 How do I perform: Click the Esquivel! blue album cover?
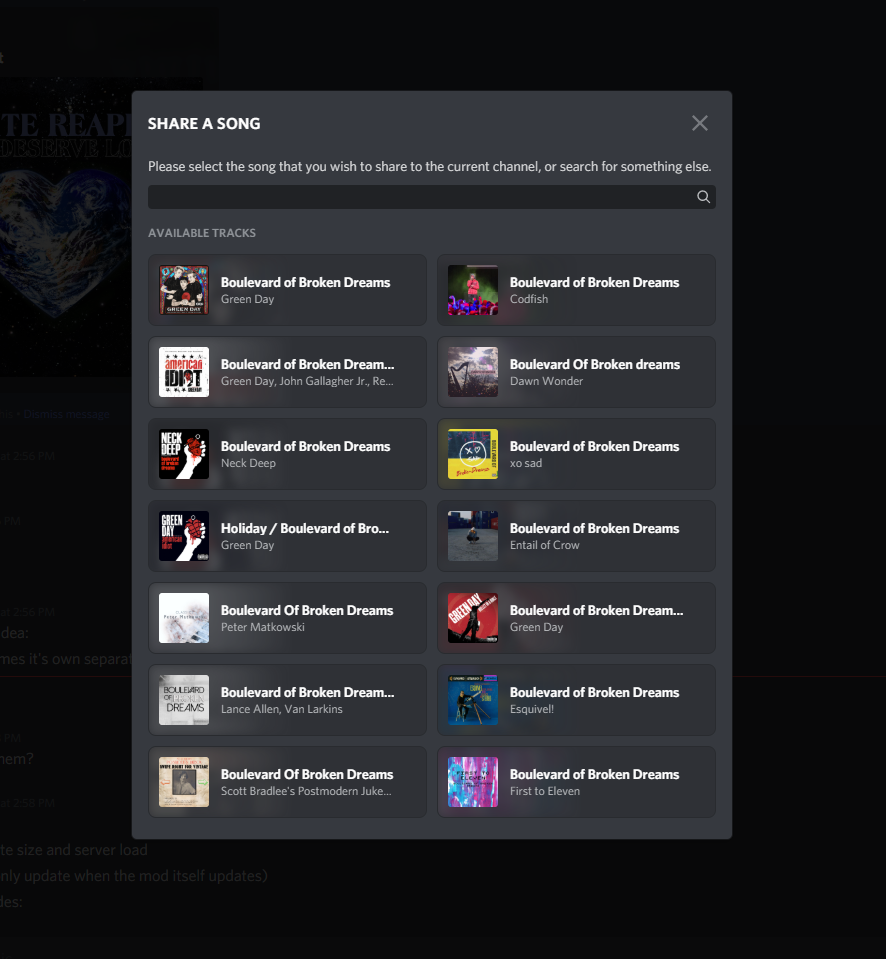(473, 700)
